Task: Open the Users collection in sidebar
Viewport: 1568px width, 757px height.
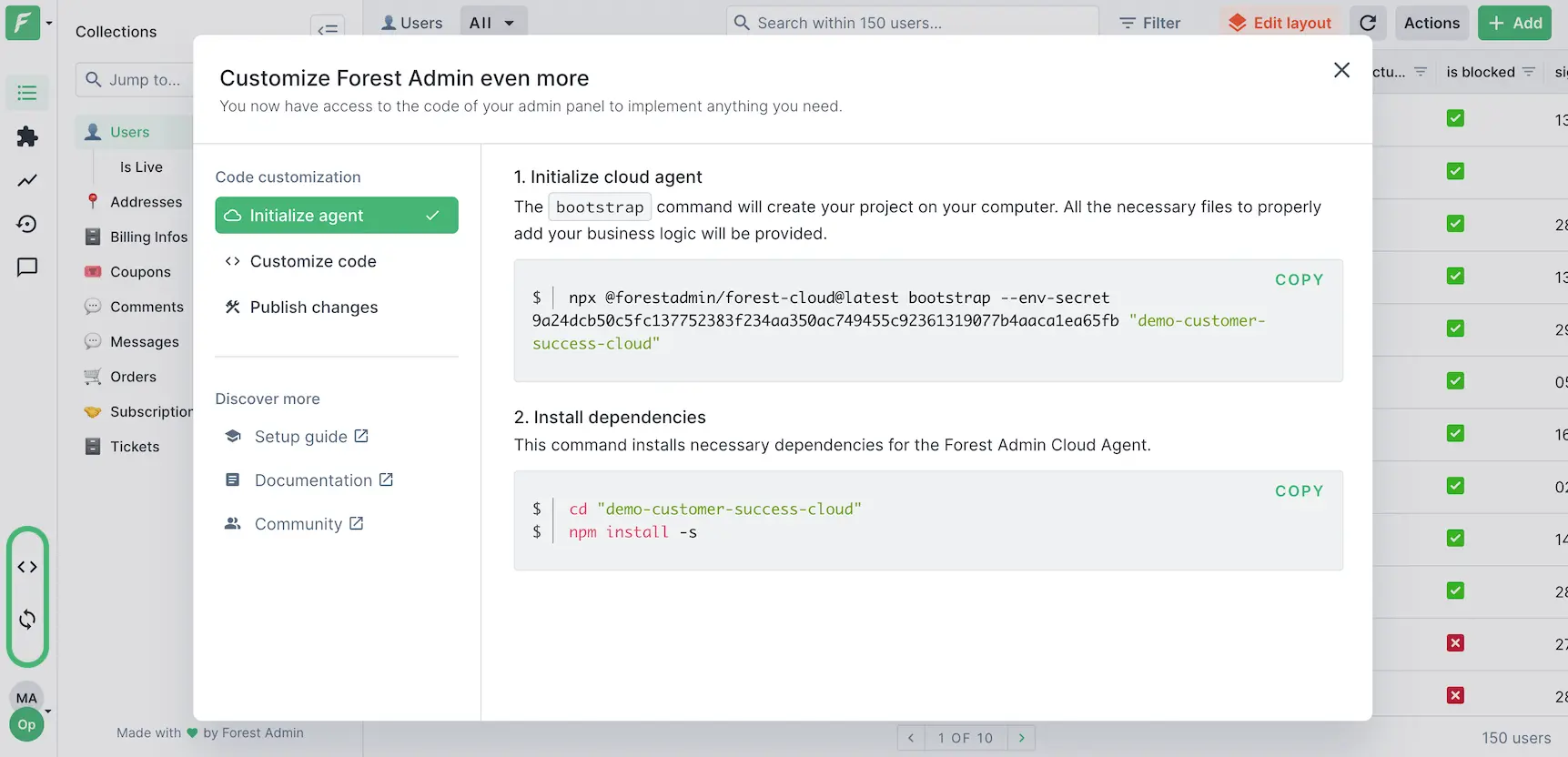Action: coord(134,132)
